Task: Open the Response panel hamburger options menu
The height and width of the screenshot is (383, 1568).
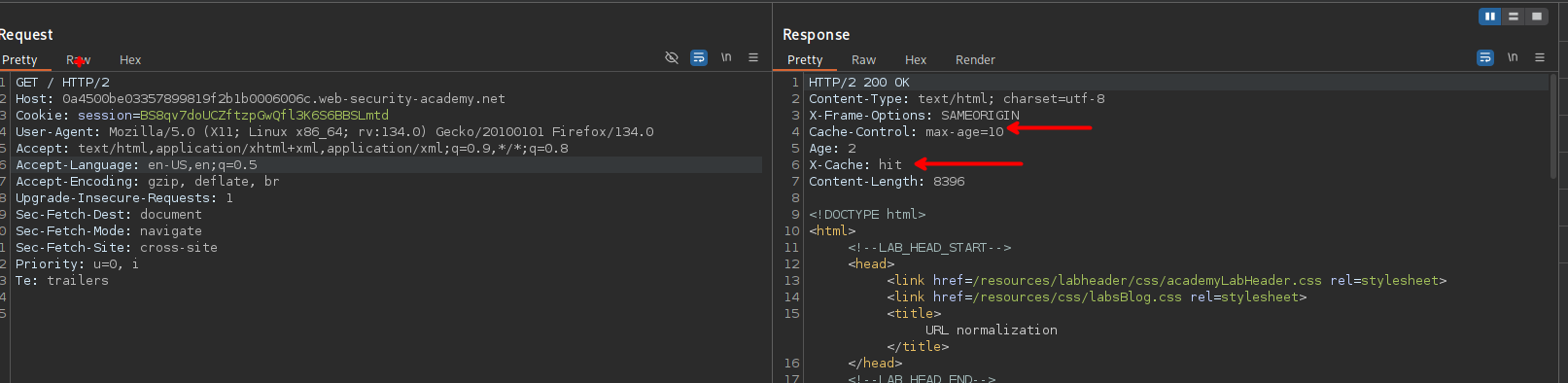Action: [x=1540, y=58]
